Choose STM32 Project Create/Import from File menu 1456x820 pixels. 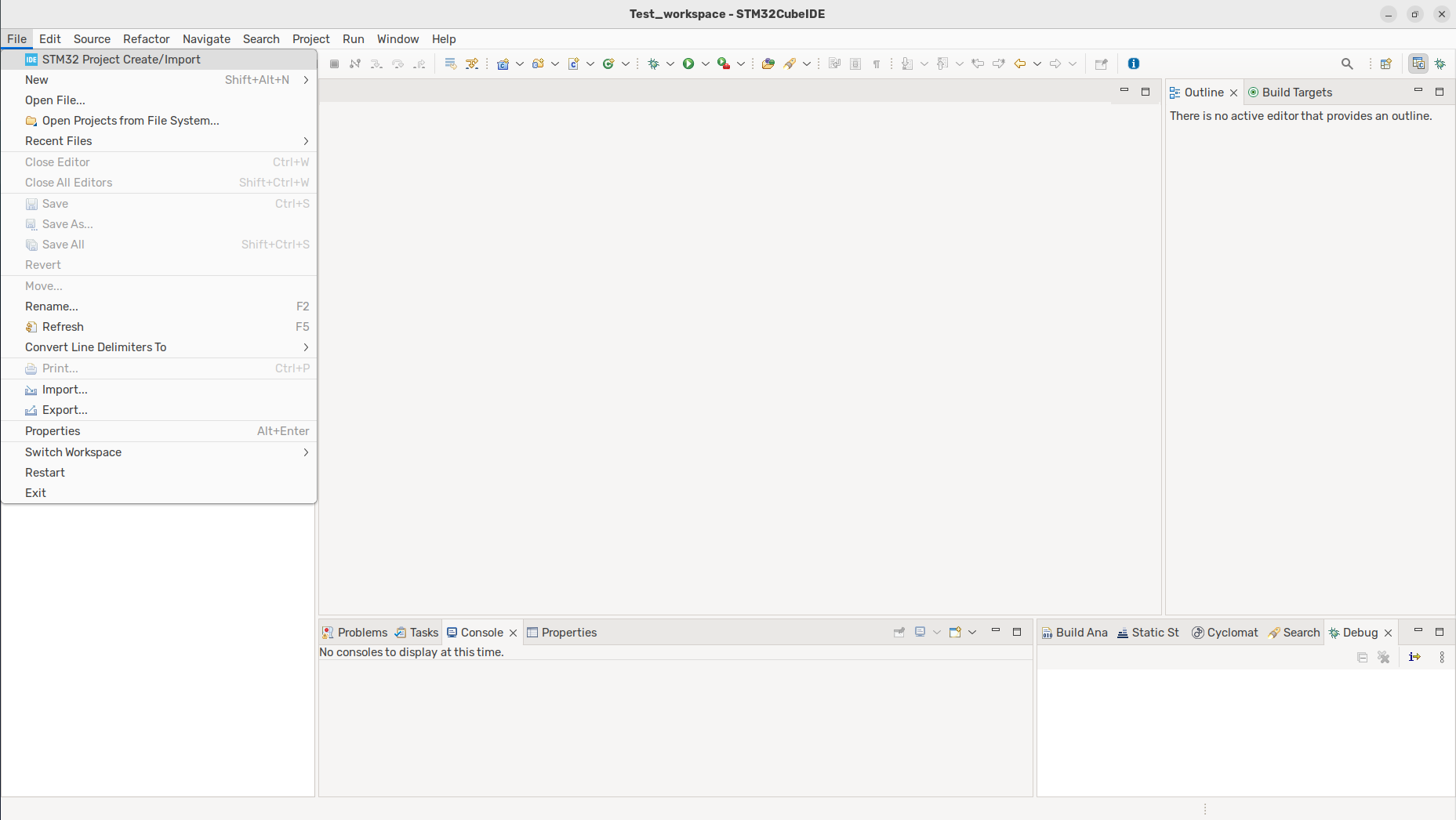point(159,60)
